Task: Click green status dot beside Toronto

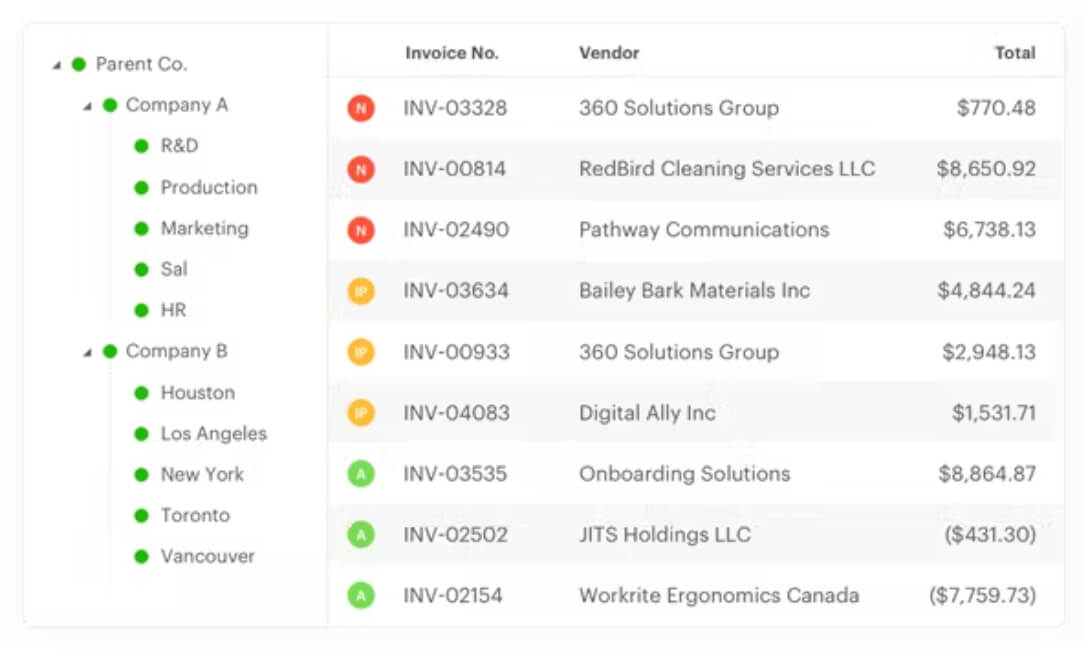Action: click(x=142, y=515)
